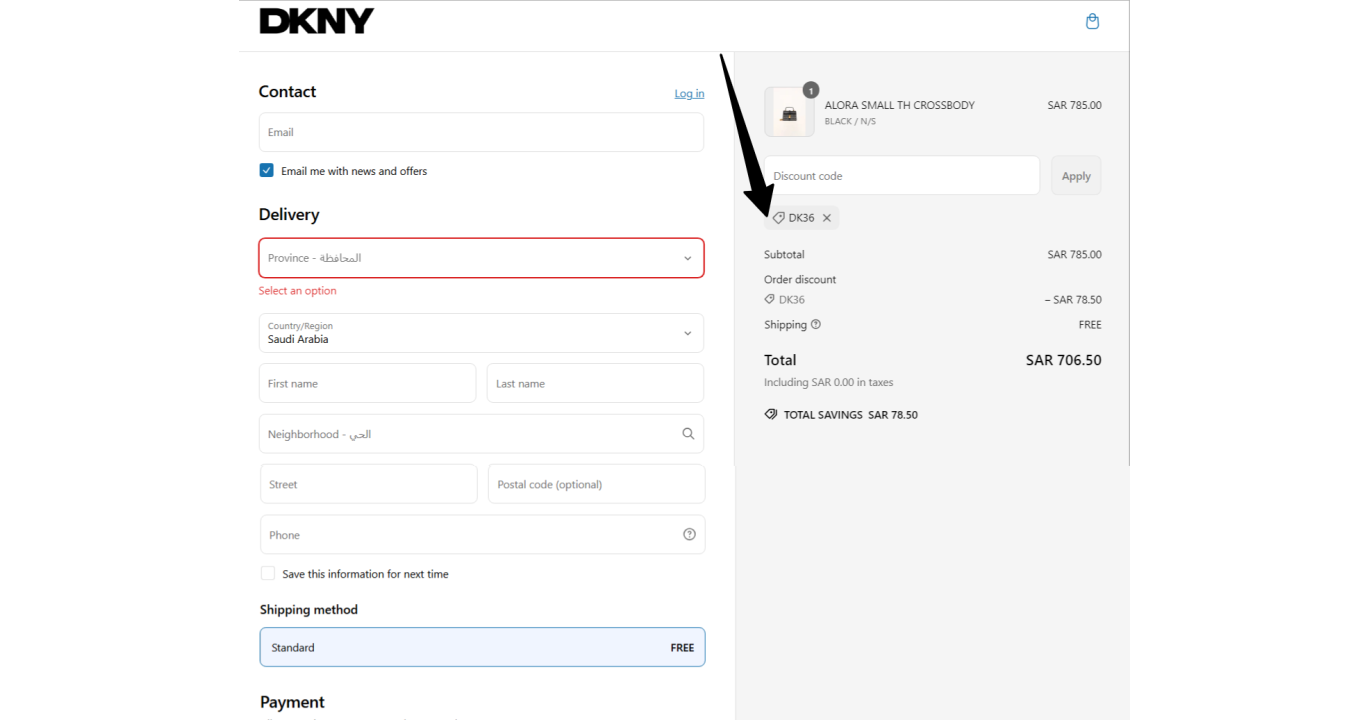Click the Total Savings tag icon
Viewport: 1368px width, 720px height.
(771, 414)
